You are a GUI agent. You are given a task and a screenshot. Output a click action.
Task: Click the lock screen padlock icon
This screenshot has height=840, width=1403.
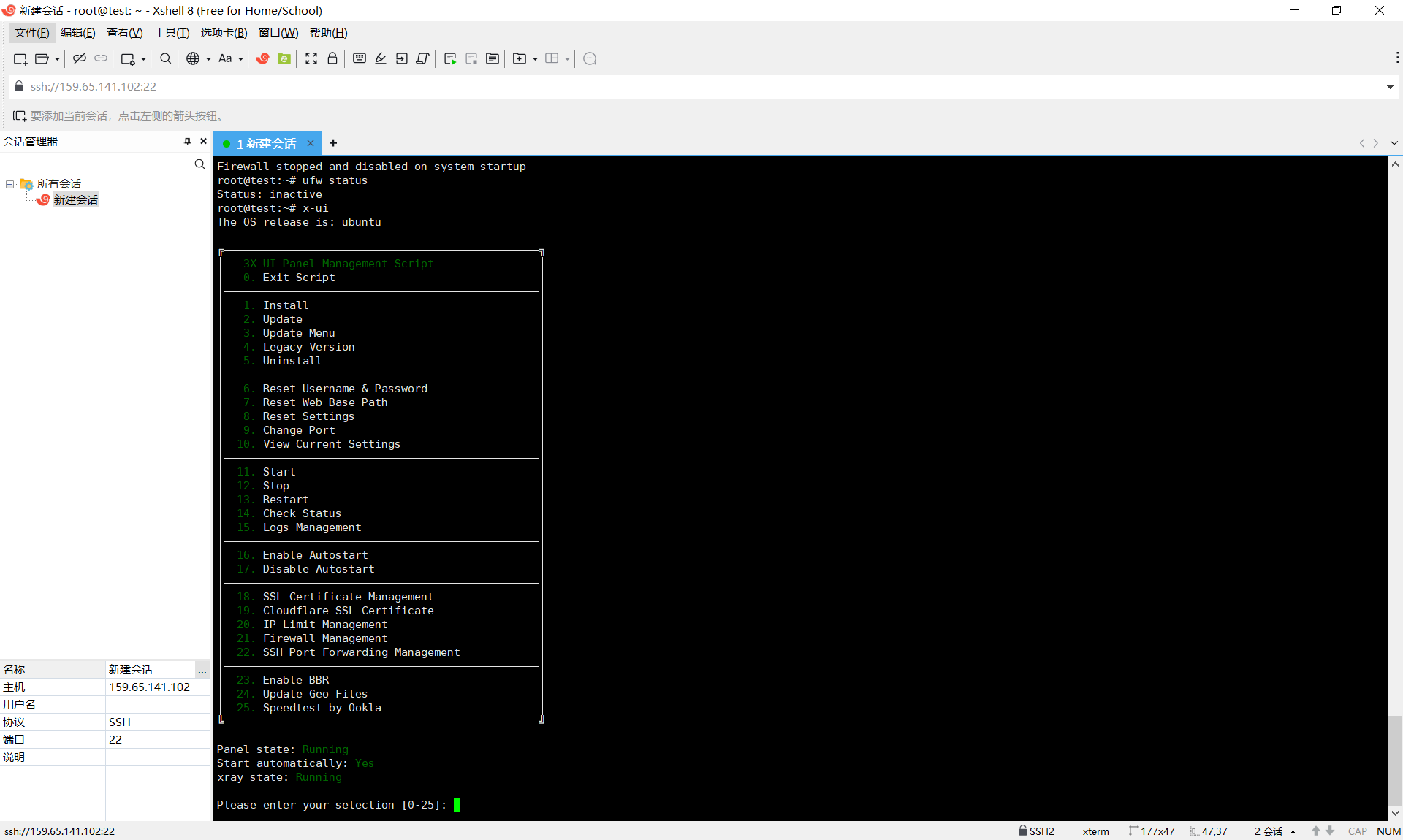point(332,58)
